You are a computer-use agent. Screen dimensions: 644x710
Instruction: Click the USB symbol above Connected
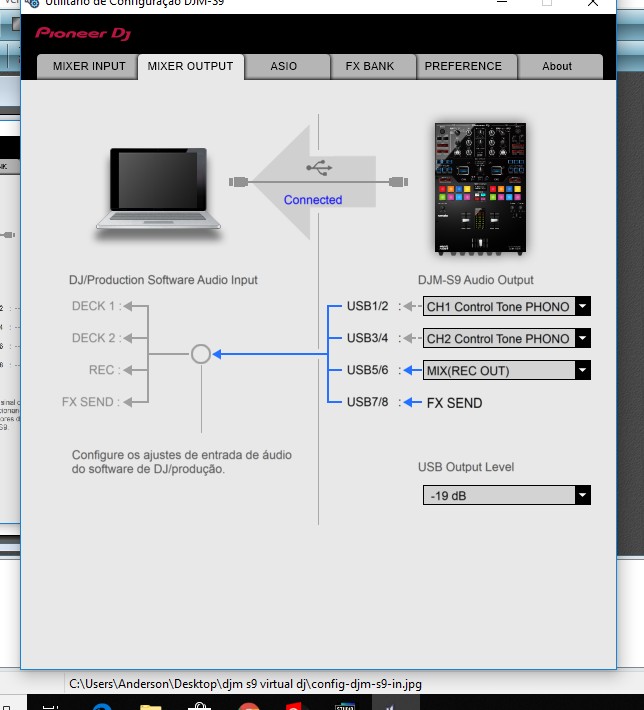[319, 168]
